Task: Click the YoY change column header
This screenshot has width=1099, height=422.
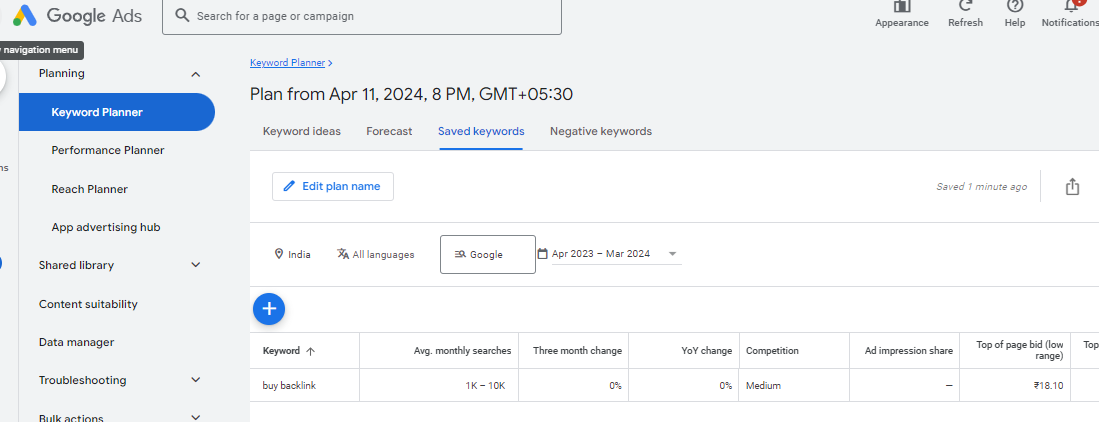Action: click(706, 350)
